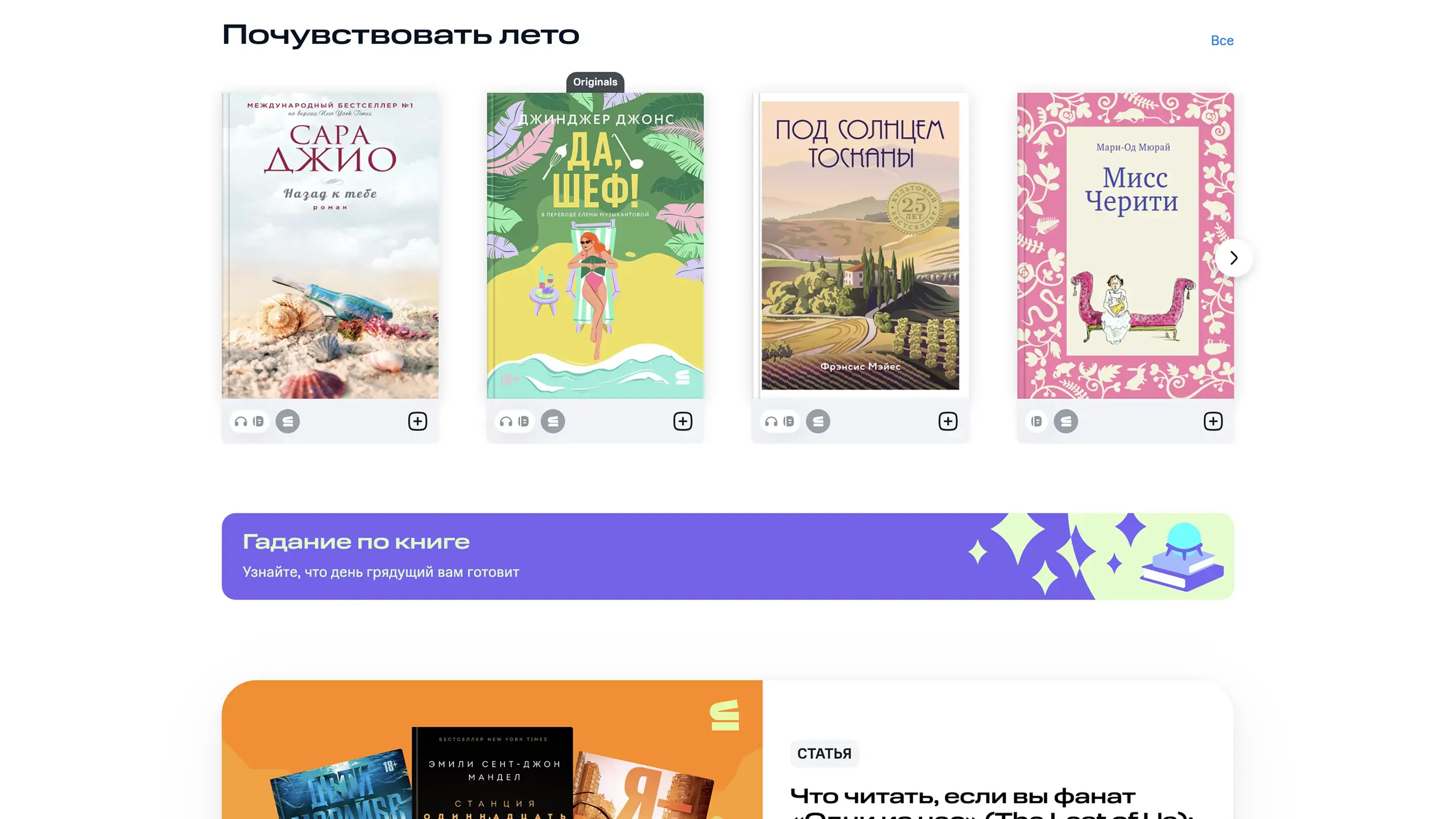The height and width of the screenshot is (819, 1456).
Task: Click subscription badge under 'Под солнцем Тосканы'
Action: coord(817,421)
